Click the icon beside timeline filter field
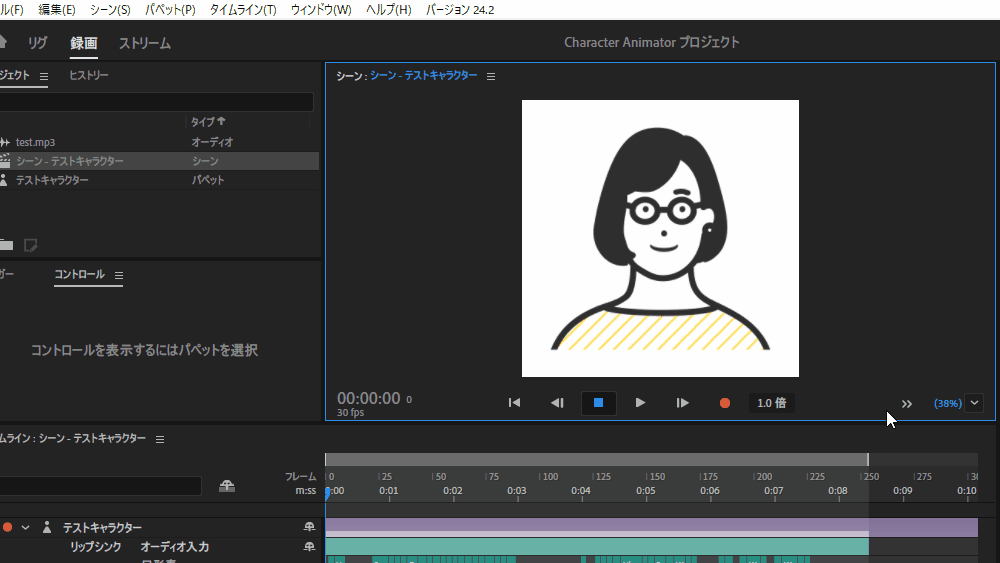The height and width of the screenshot is (563, 1000). 227,486
